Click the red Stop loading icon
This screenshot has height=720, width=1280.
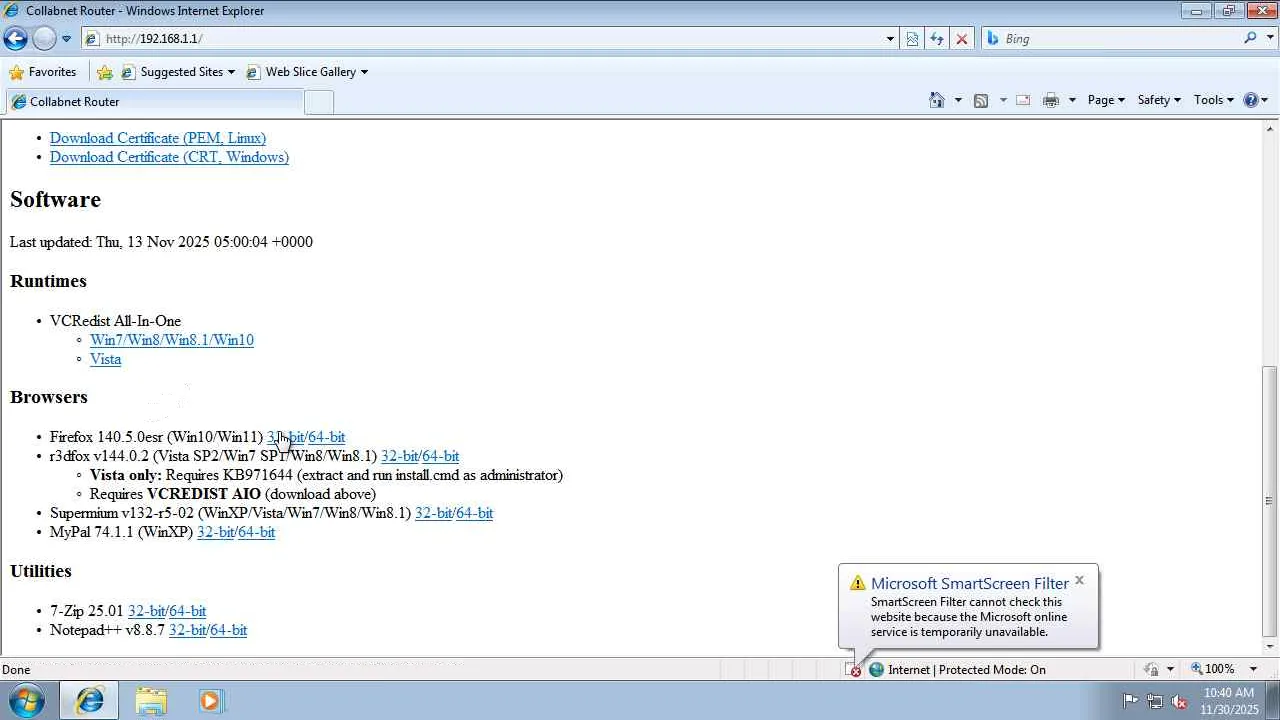[x=962, y=39]
